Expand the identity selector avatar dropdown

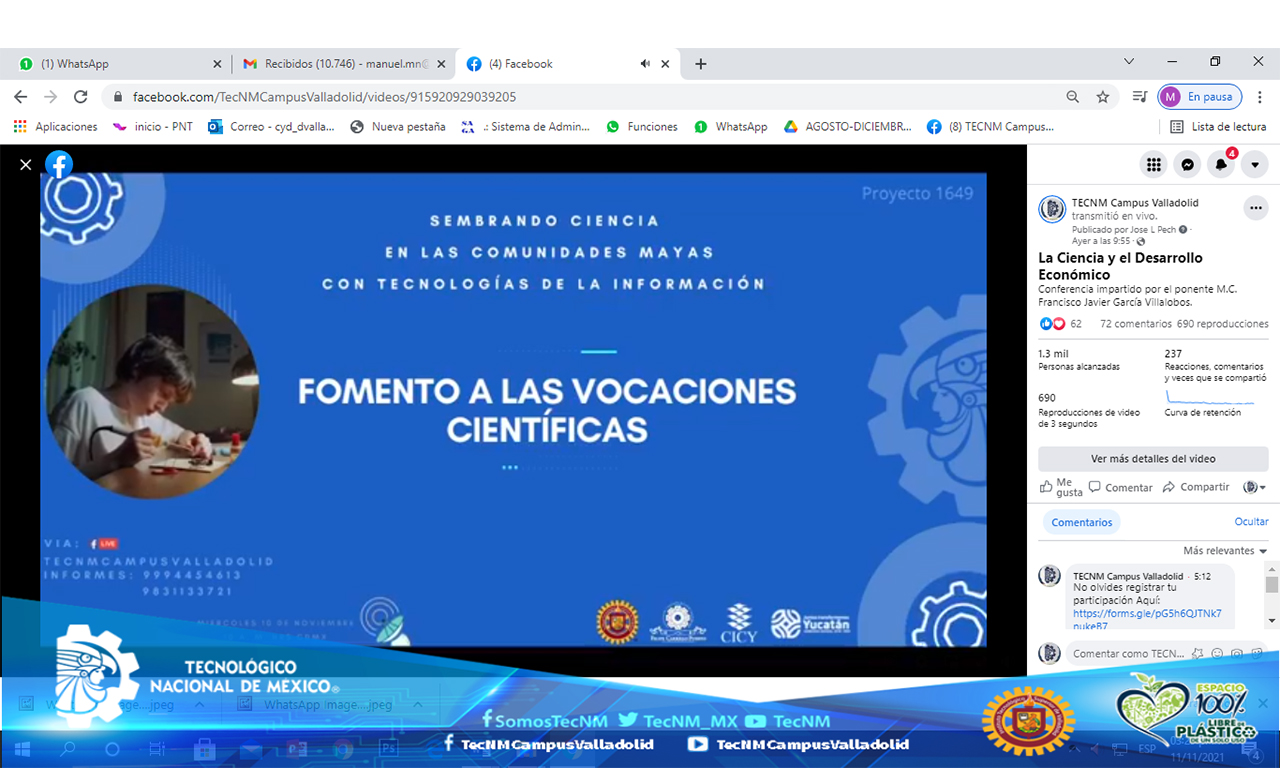pyautogui.click(x=1254, y=487)
